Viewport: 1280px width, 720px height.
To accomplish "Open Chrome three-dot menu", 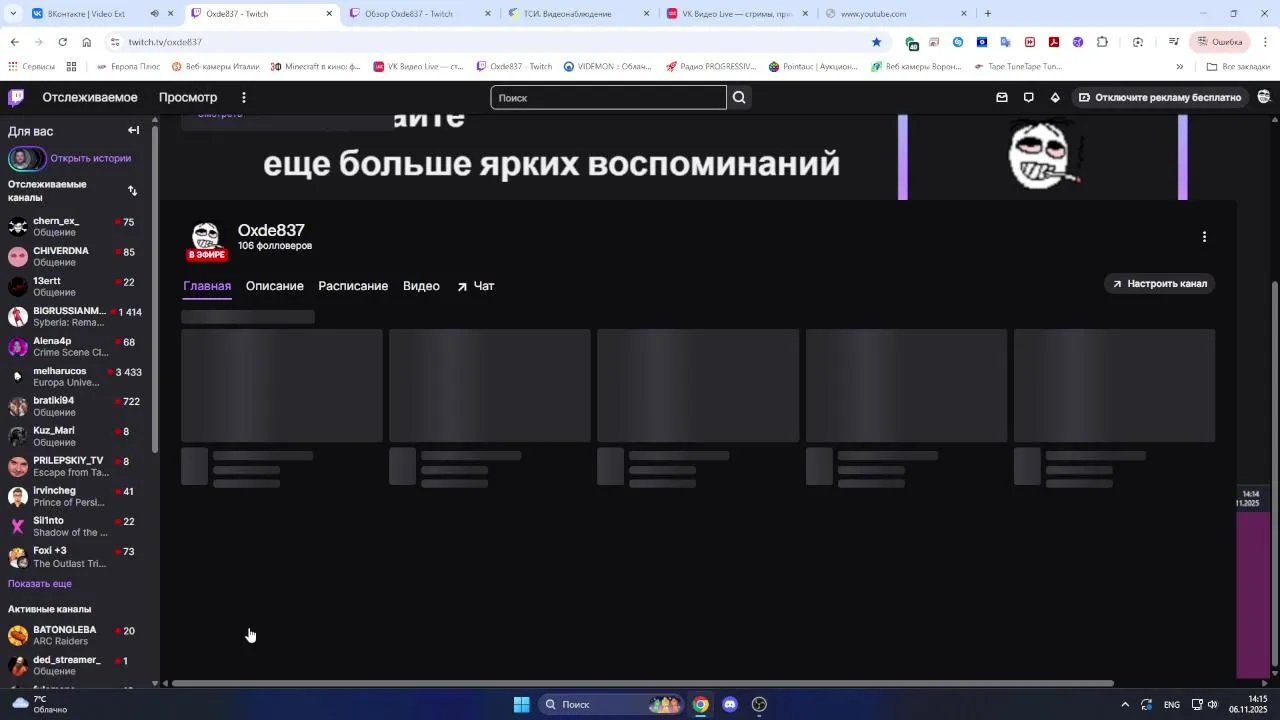I will pos(1266,42).
